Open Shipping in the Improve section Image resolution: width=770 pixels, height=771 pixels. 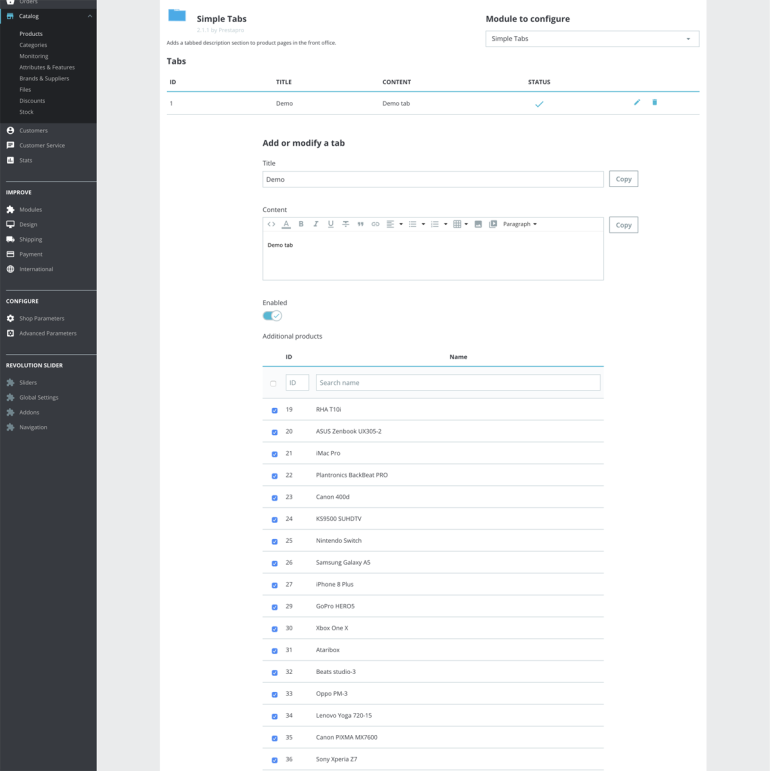point(30,239)
